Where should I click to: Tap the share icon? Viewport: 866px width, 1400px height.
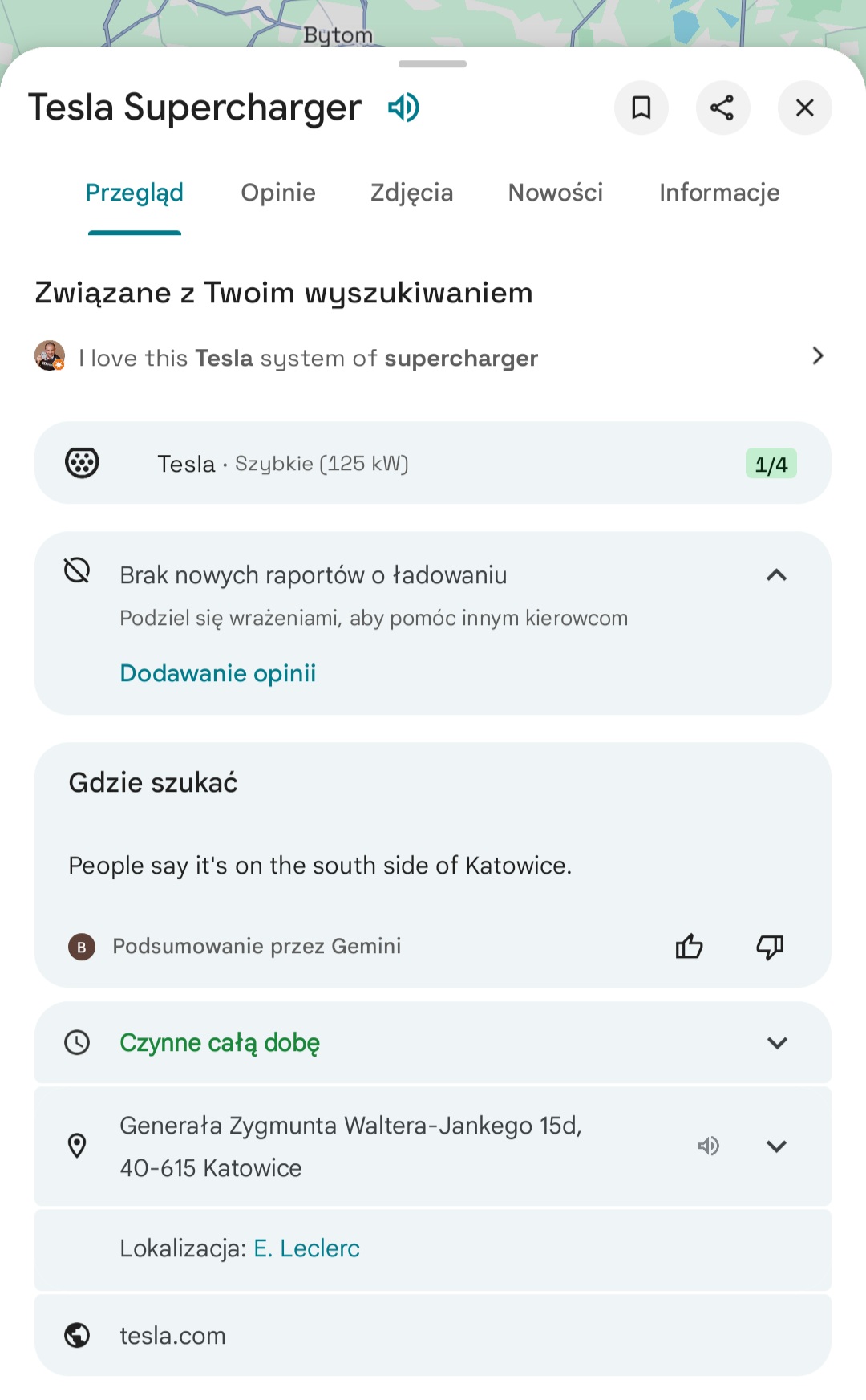(x=722, y=108)
